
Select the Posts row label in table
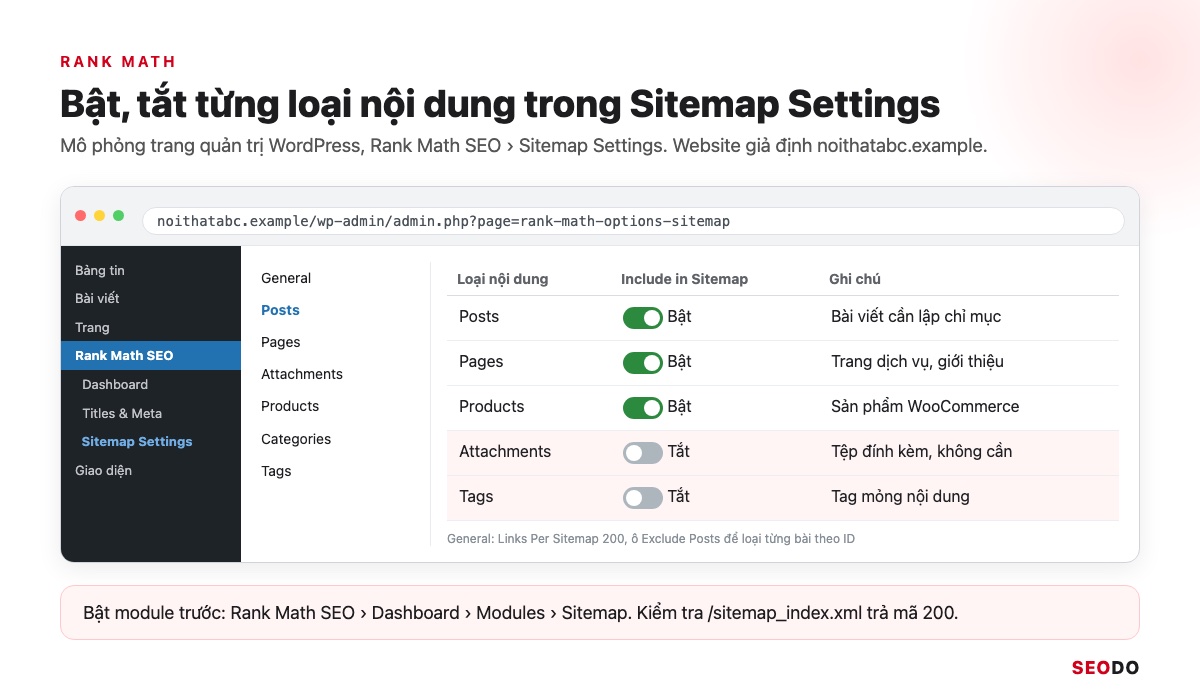coord(479,316)
